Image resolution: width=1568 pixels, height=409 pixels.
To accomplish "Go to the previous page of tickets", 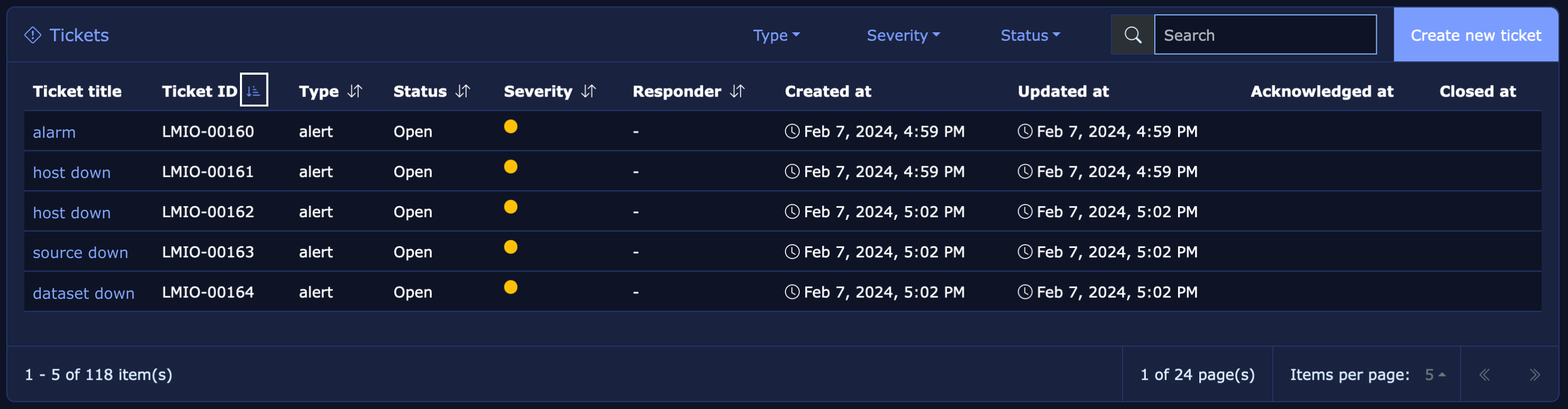I will [1485, 375].
